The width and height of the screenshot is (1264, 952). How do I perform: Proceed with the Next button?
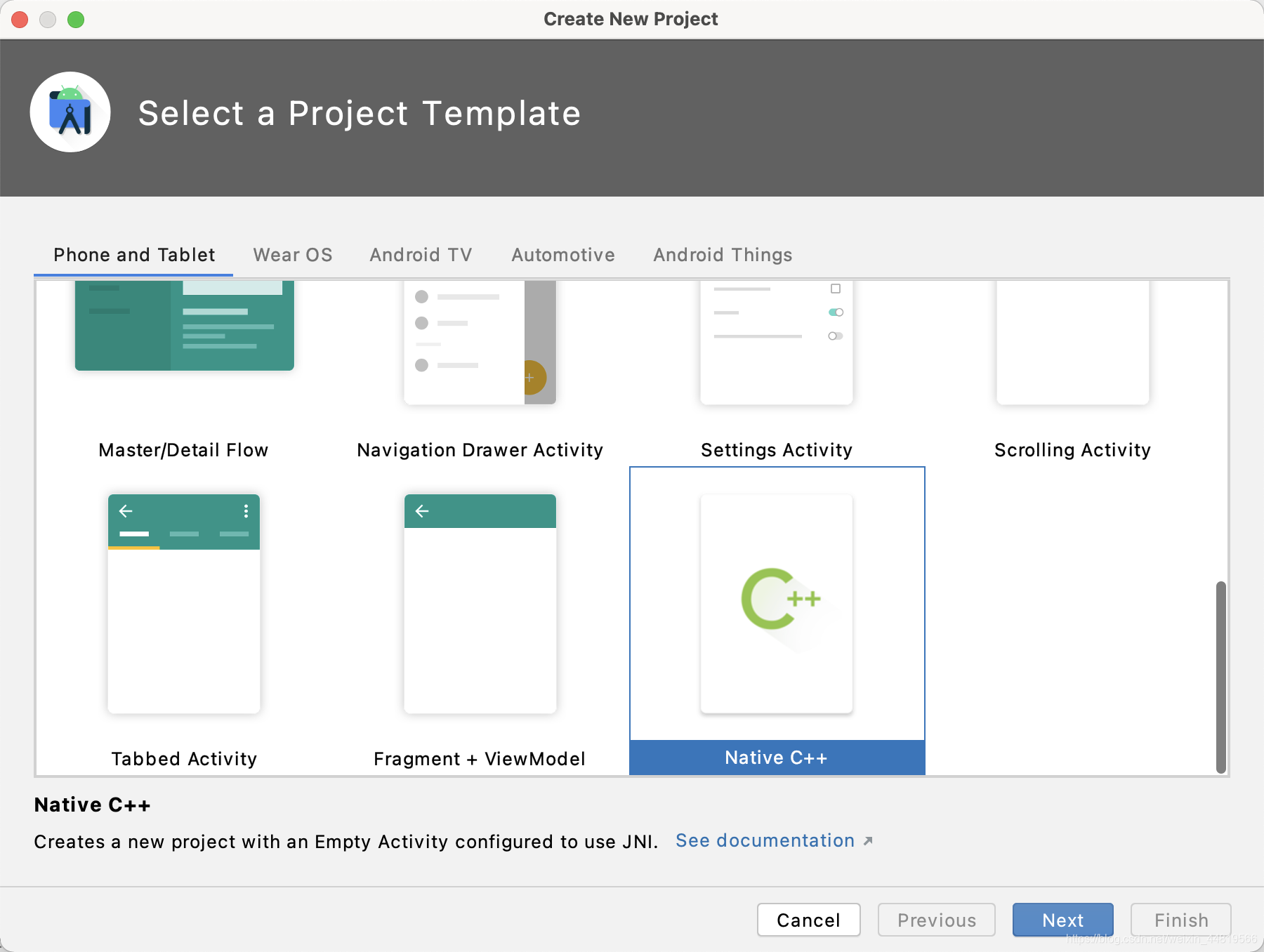point(1063,920)
